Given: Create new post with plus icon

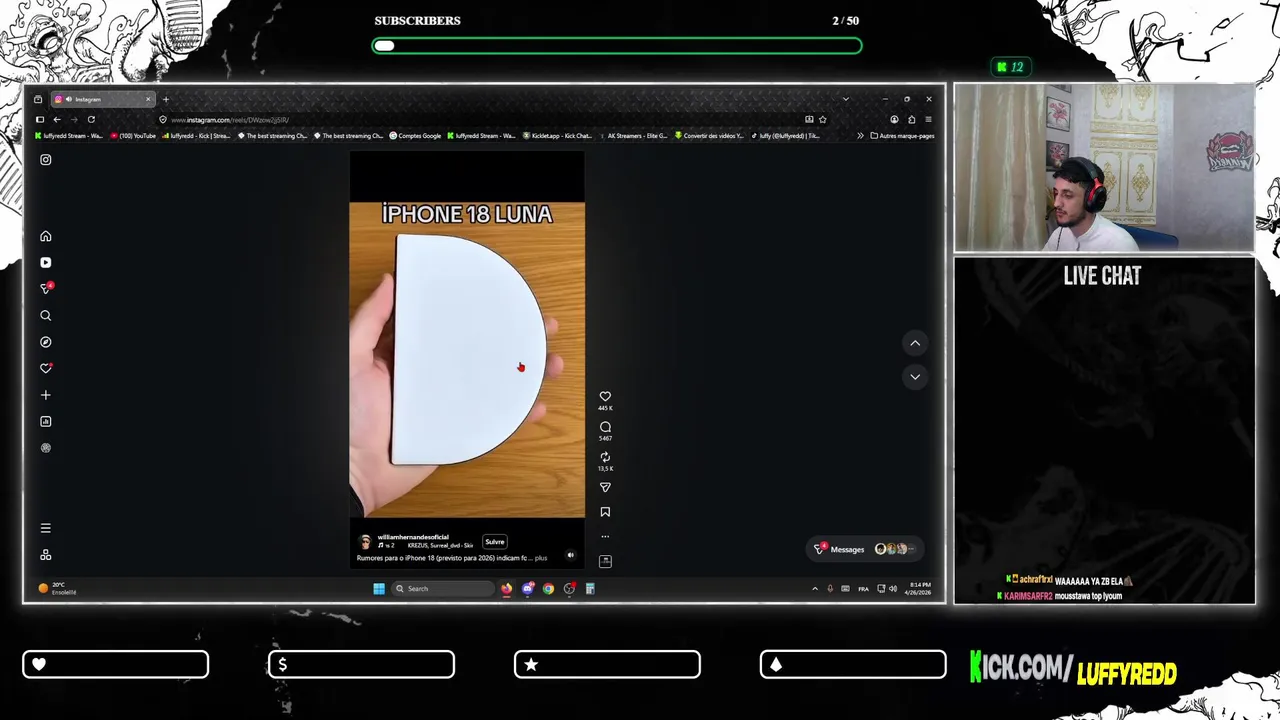Looking at the screenshot, I should [x=45, y=395].
